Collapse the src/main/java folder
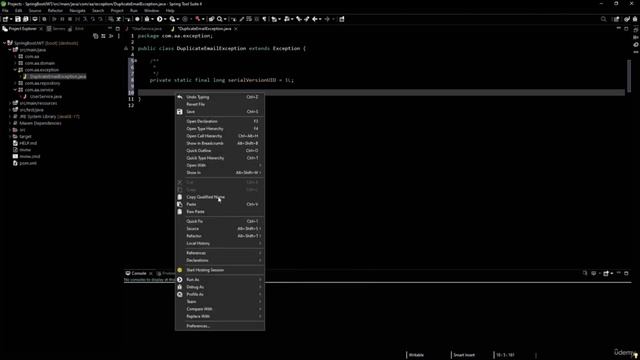Screen dimensions: 640x360 tap(10, 50)
